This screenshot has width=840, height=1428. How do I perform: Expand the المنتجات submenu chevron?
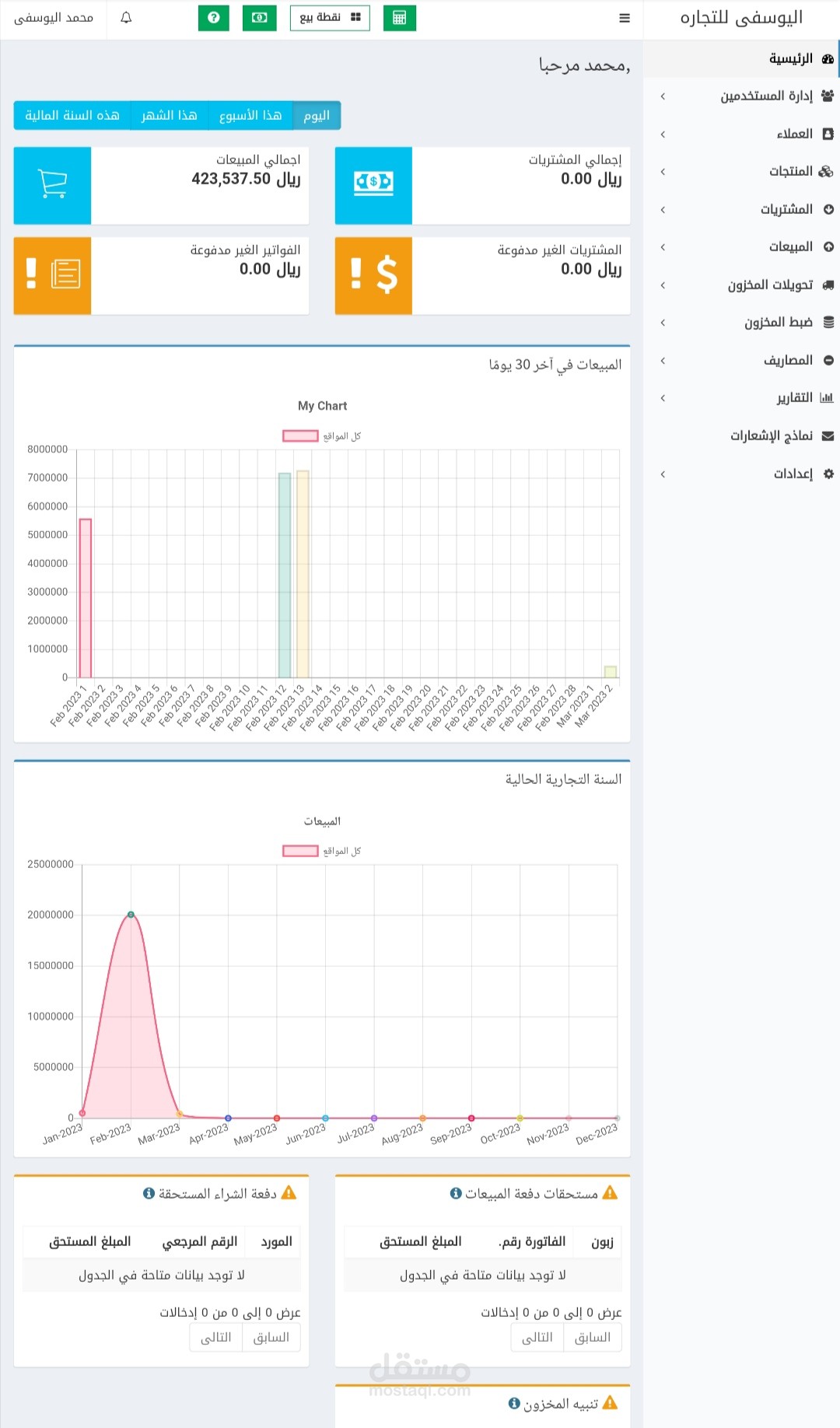click(x=663, y=172)
